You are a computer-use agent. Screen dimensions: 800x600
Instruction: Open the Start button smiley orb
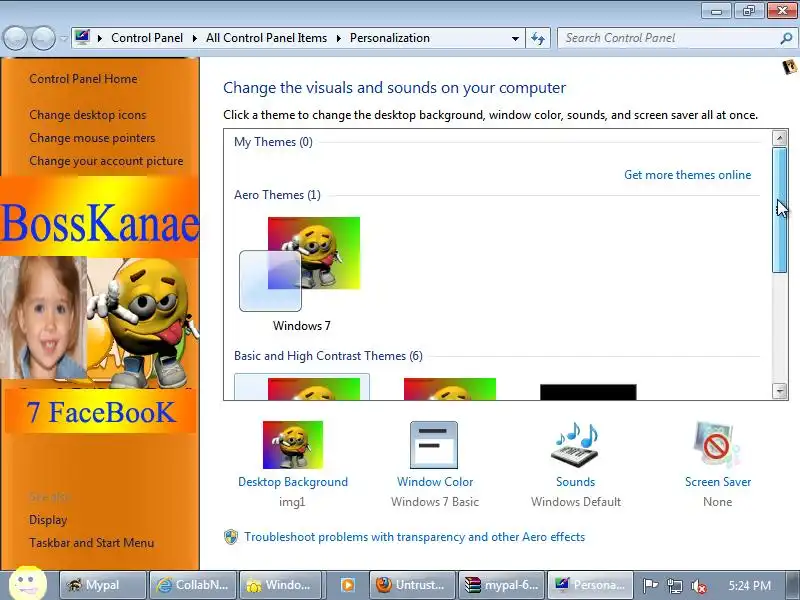28,584
